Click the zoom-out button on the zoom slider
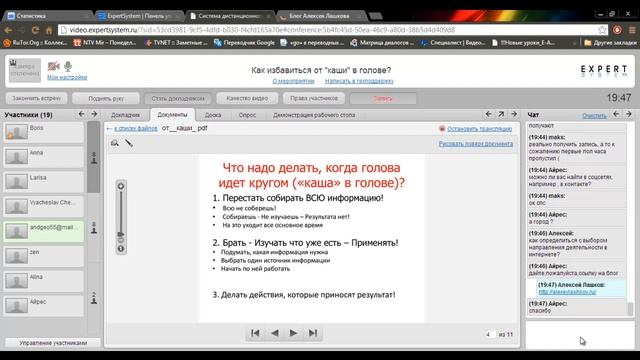640x360 pixels. [x=121, y=248]
